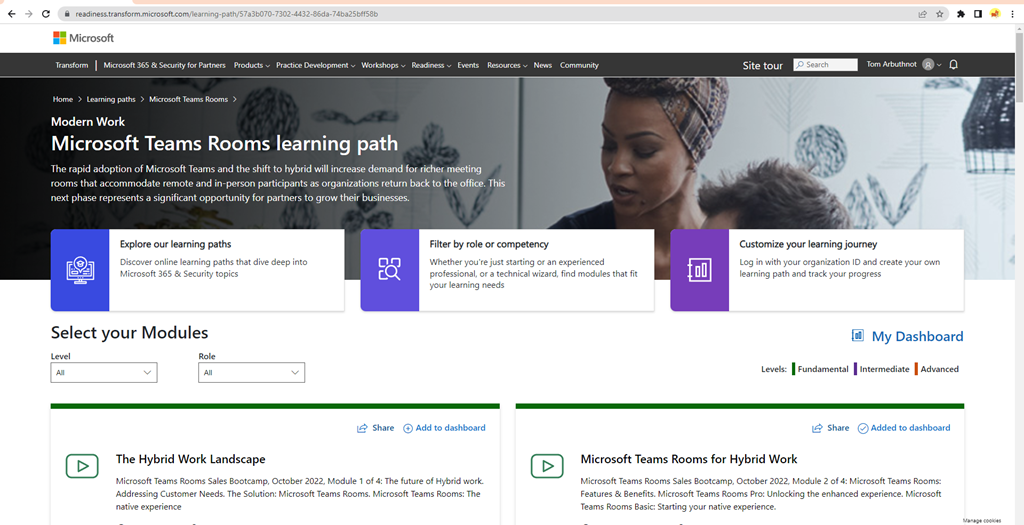Image resolution: width=1024 pixels, height=525 pixels.
Task: Open the notifications bell icon
Action: point(953,65)
